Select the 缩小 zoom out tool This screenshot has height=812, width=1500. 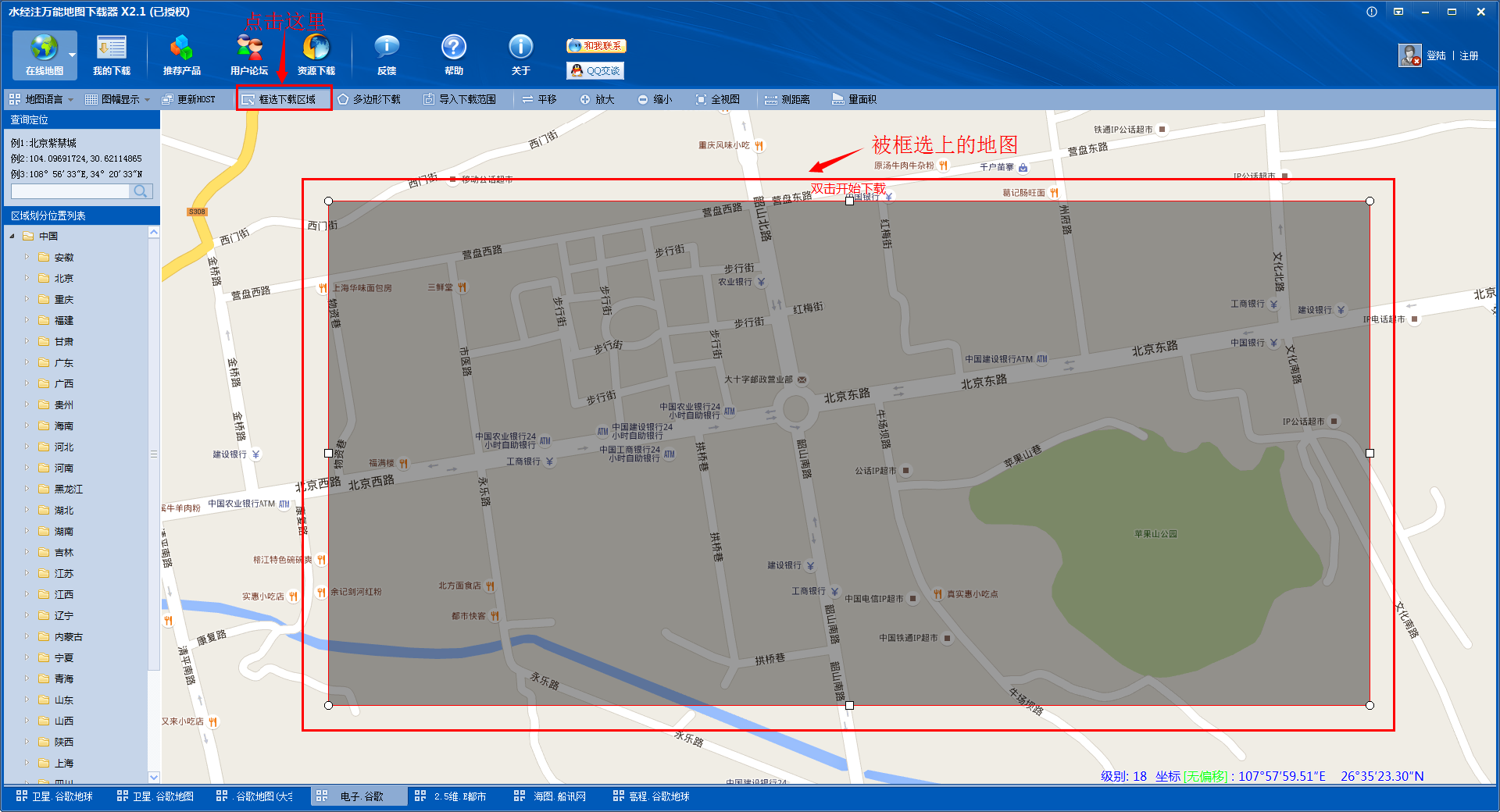pos(655,99)
